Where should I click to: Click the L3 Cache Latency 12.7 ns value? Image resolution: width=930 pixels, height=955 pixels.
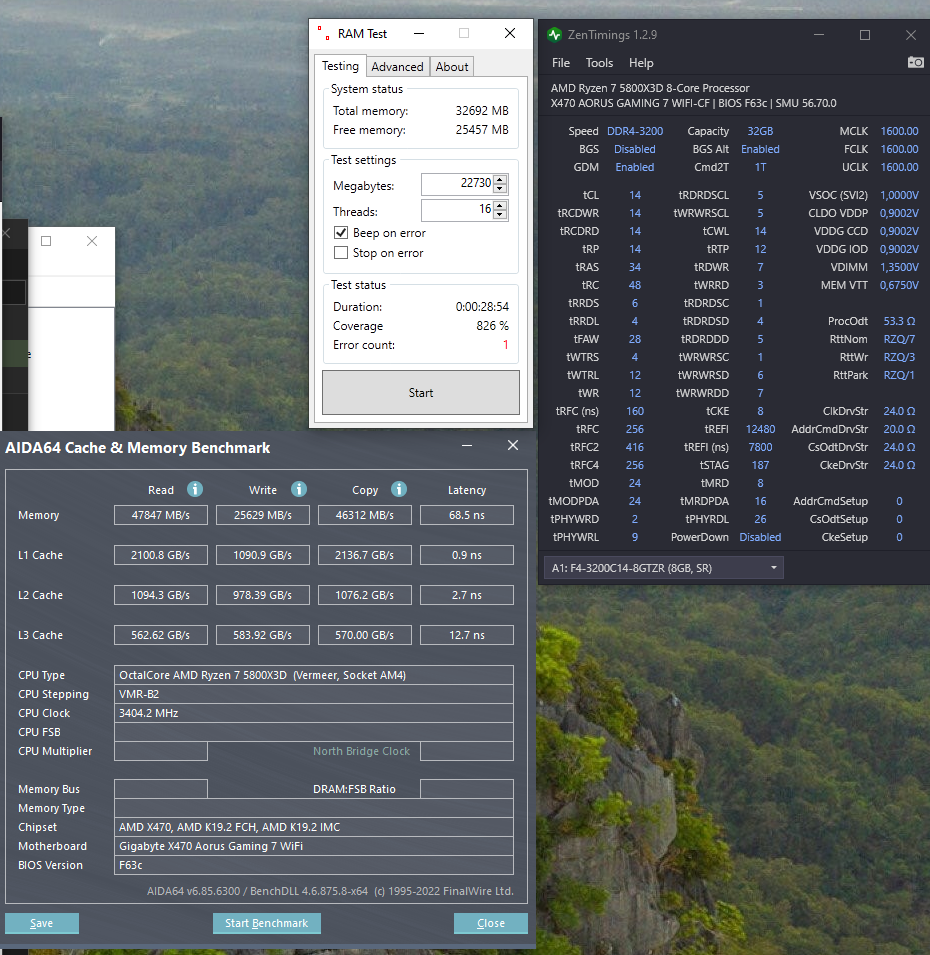coord(467,635)
